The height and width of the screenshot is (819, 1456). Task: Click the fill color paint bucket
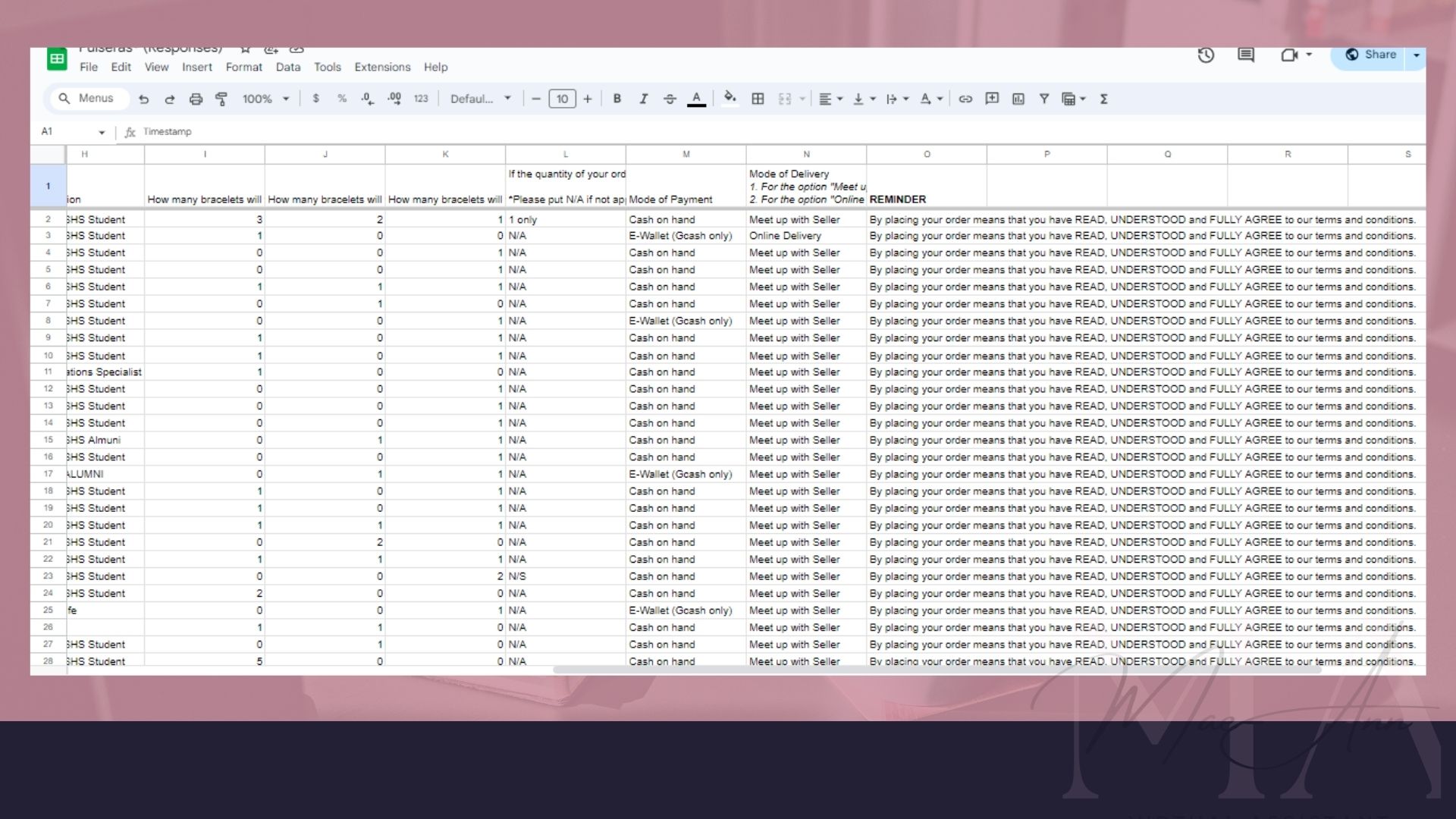click(x=730, y=99)
